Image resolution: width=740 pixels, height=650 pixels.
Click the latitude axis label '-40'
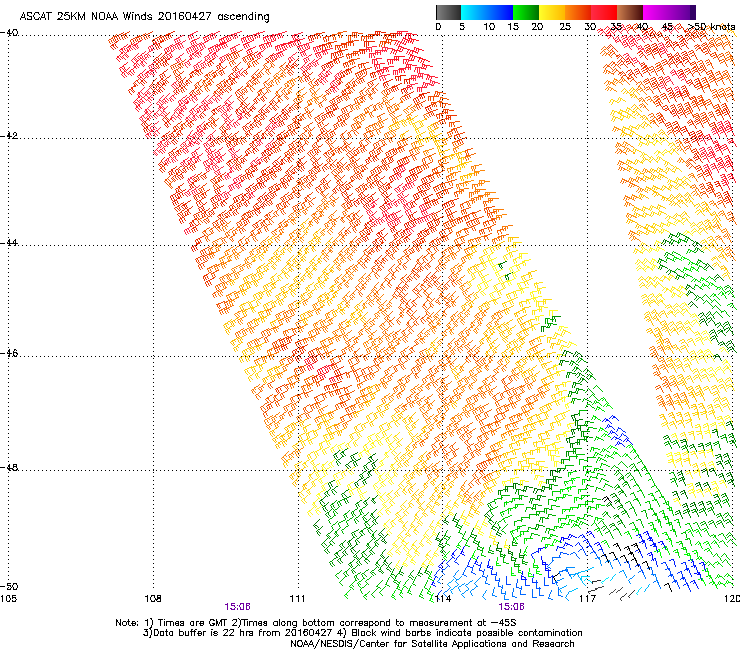click(x=9, y=33)
